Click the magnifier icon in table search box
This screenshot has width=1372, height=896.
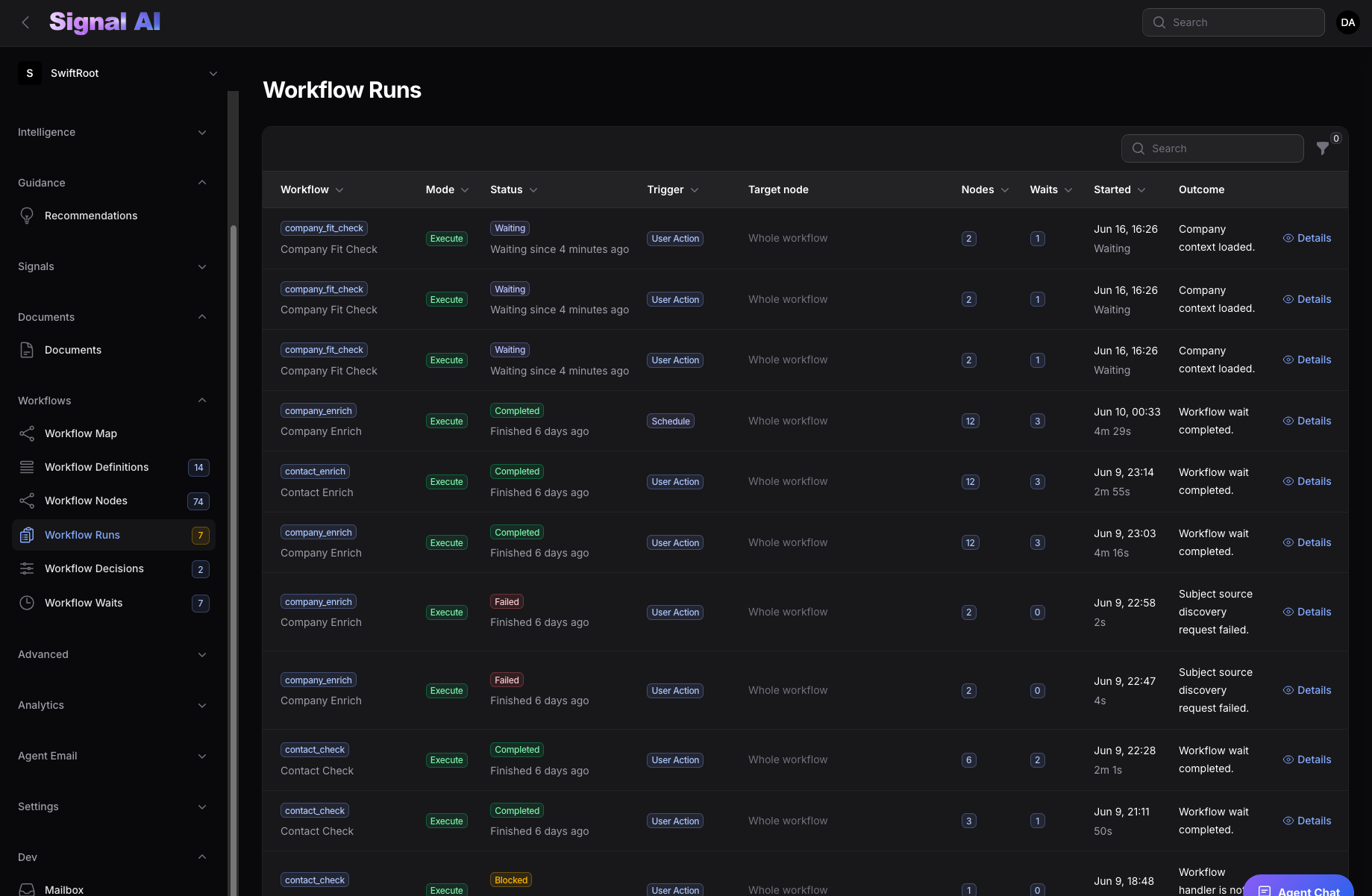(x=1138, y=148)
